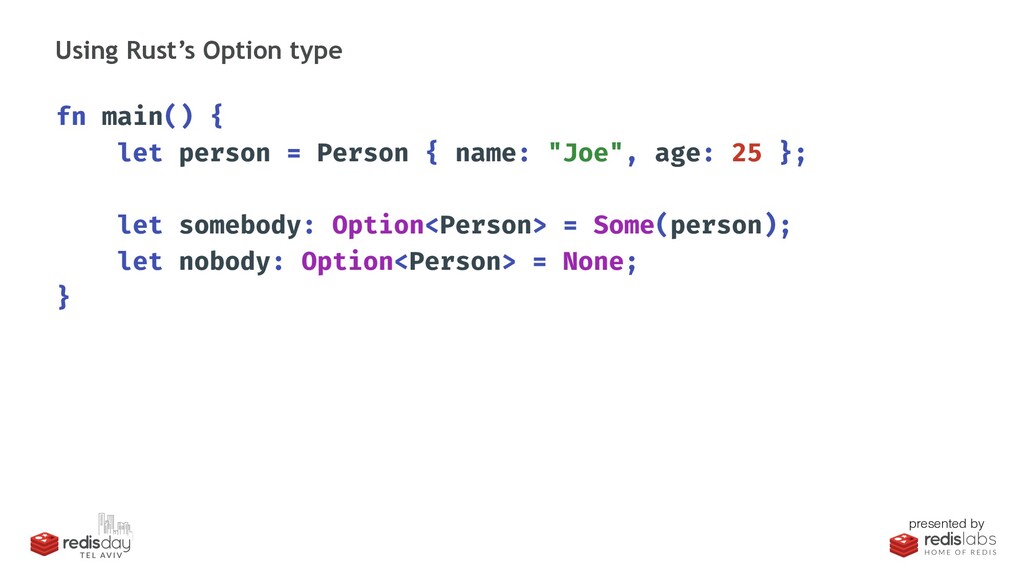Click the red Redis cube logo bottom-left
This screenshot has width=1024, height=576.
[x=44, y=544]
